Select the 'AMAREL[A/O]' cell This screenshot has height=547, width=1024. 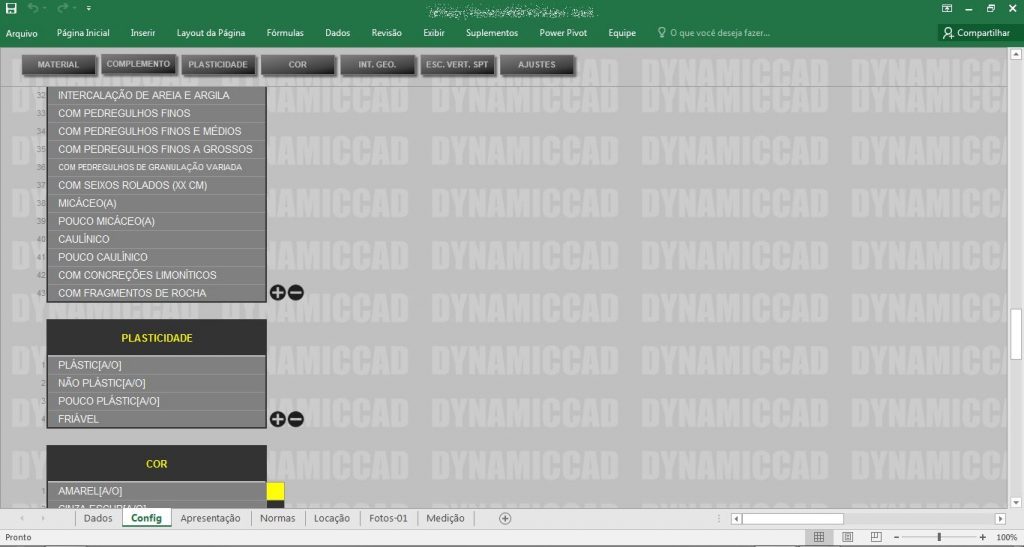click(x=157, y=491)
